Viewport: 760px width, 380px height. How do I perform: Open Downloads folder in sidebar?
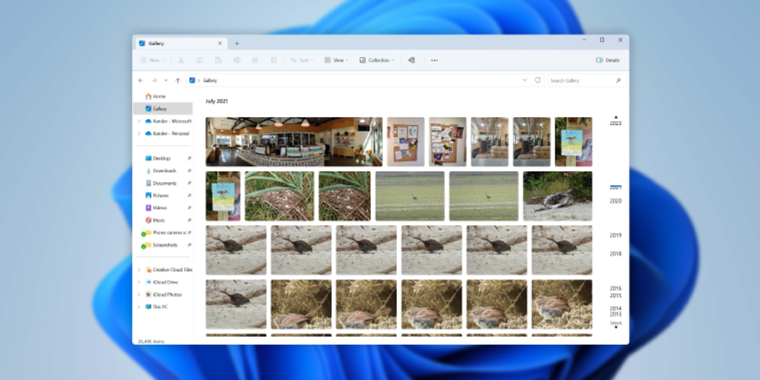click(x=163, y=171)
